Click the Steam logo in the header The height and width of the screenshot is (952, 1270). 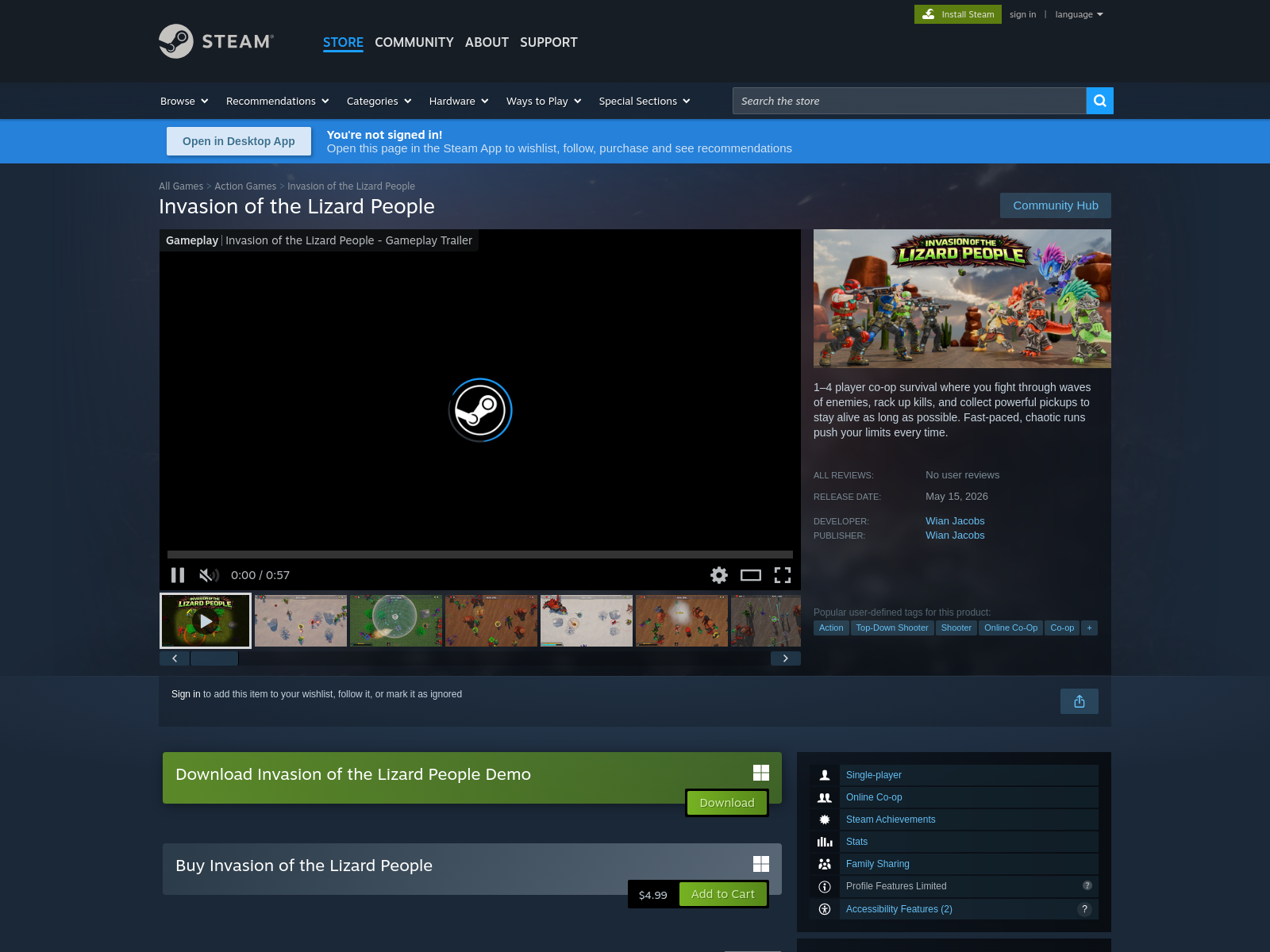tap(217, 41)
